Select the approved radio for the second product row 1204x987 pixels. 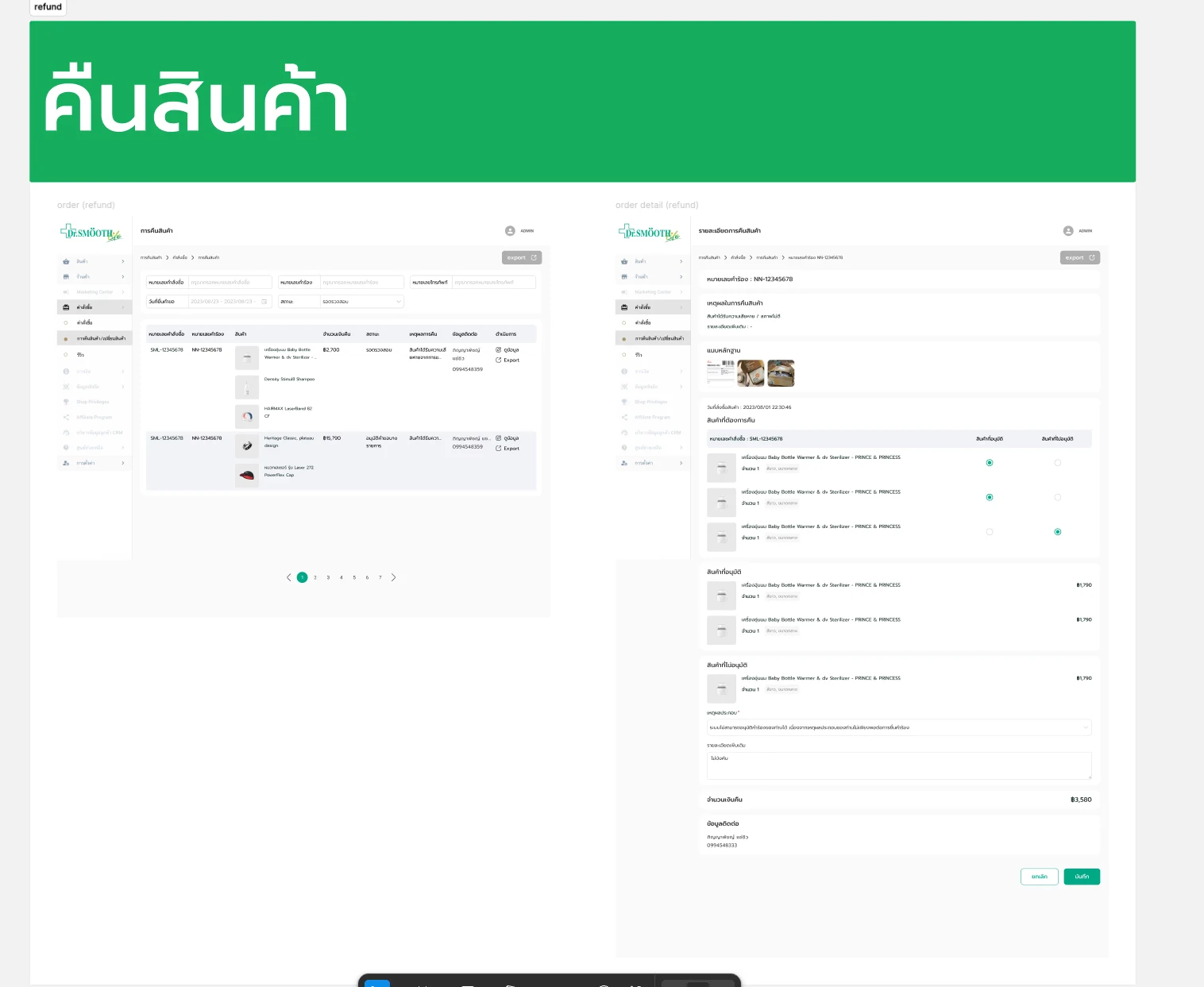click(x=990, y=497)
